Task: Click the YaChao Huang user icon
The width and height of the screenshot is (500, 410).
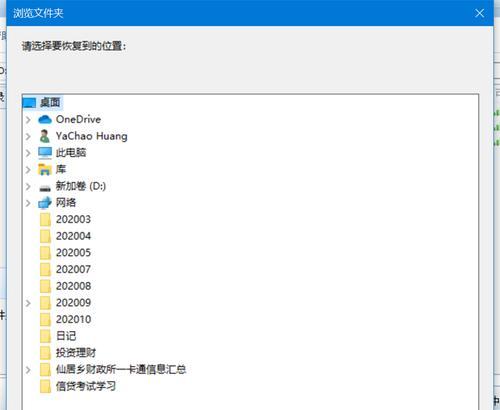Action: point(44,136)
